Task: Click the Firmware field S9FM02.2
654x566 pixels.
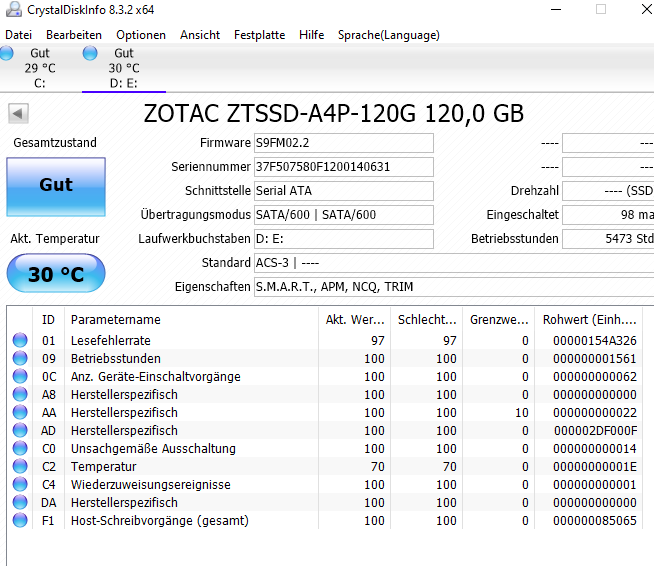Action: [x=344, y=143]
